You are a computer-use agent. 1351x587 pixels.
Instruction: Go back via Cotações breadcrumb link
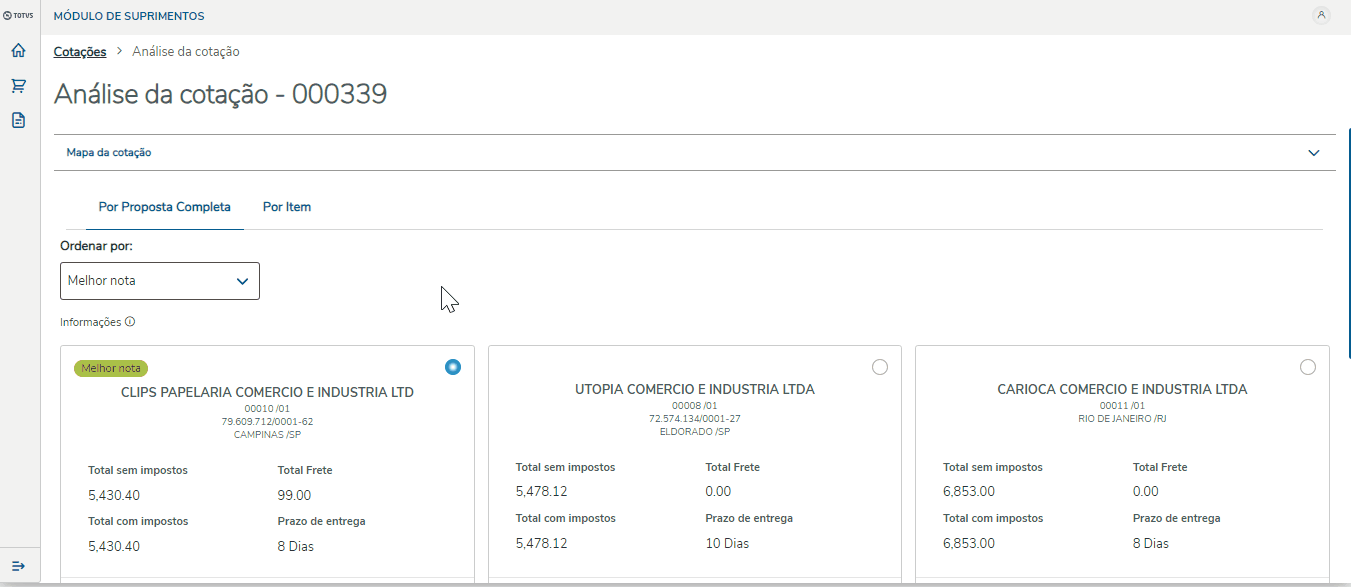point(80,51)
